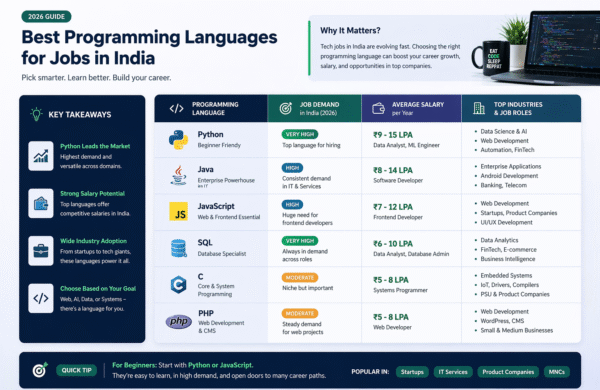Click the Strong Salary Potential heading

(x=92, y=194)
